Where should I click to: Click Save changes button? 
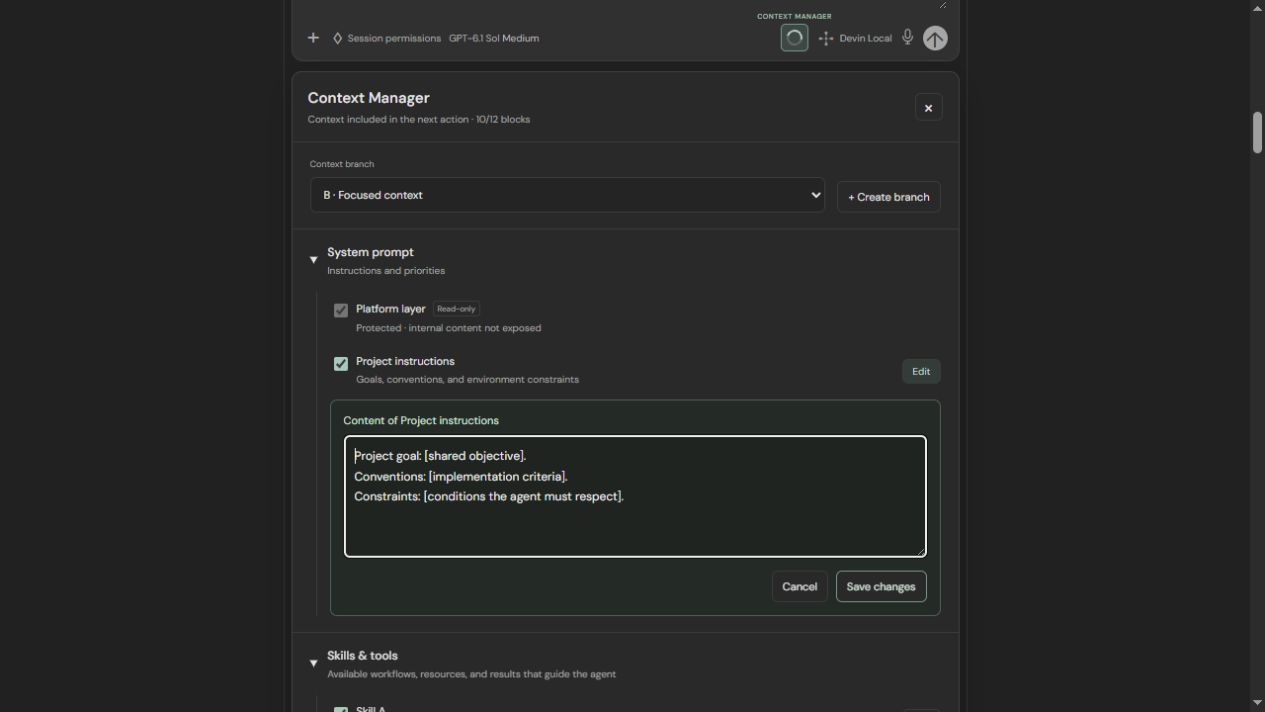(x=881, y=587)
